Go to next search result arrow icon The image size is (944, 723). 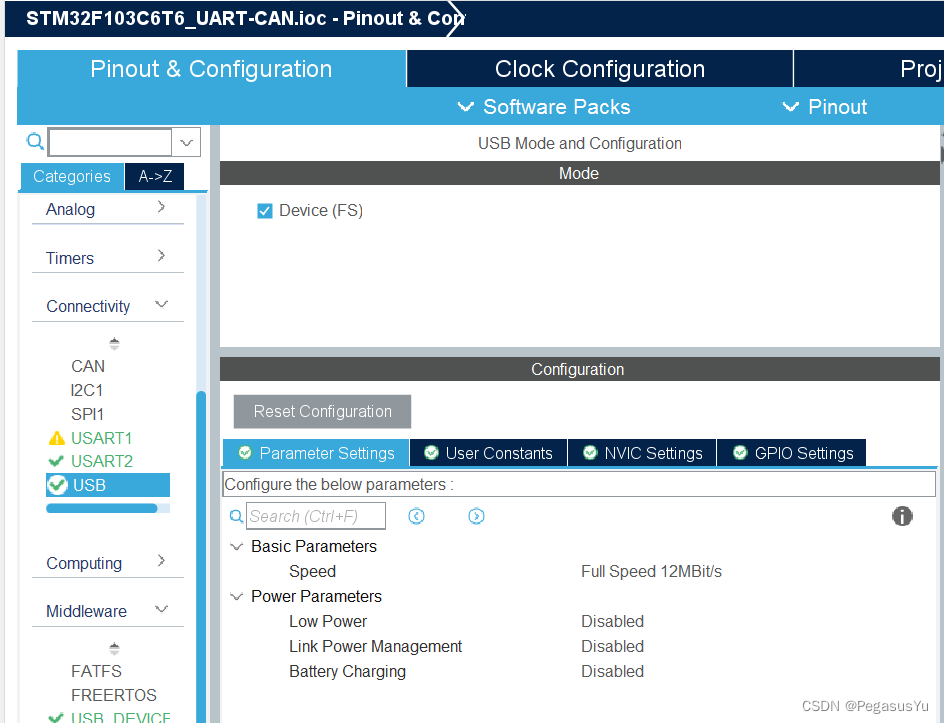click(x=476, y=516)
